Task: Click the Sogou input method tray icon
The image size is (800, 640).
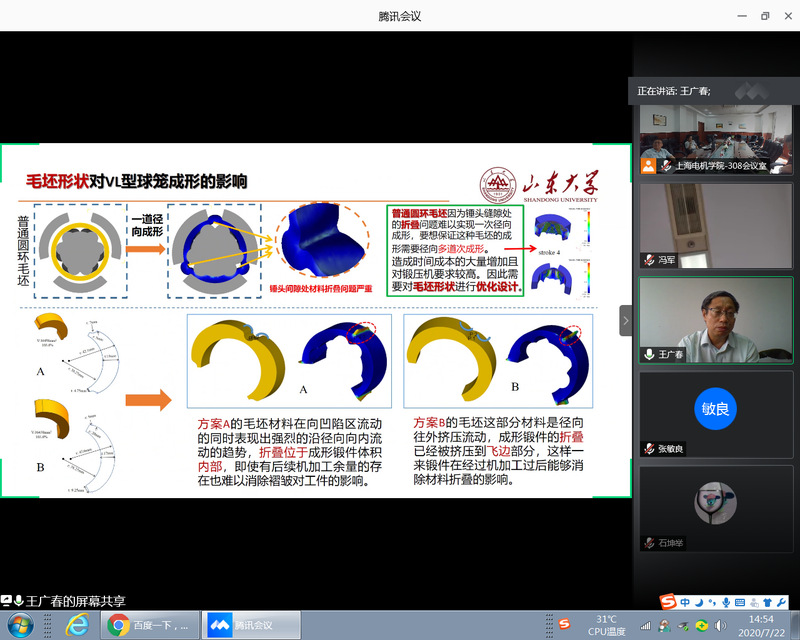Action: [x=563, y=625]
